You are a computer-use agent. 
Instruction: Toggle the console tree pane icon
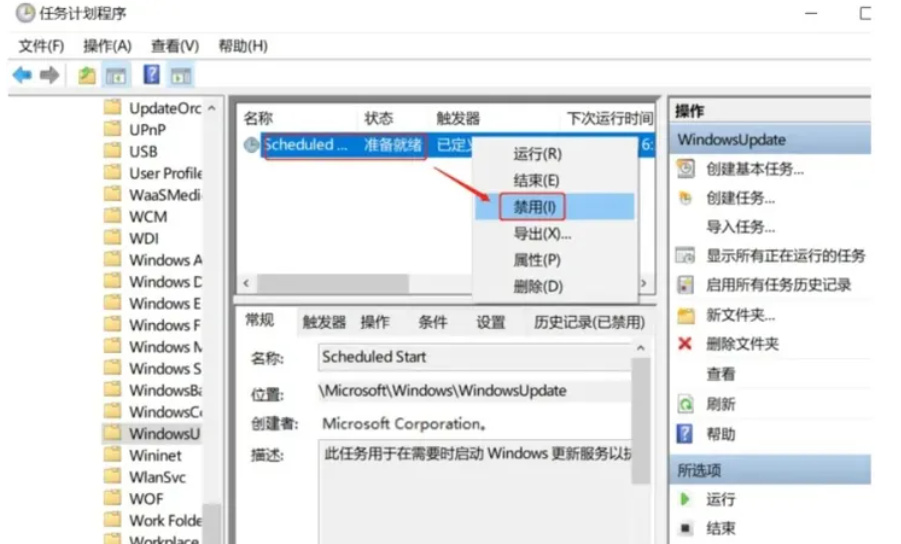116,75
